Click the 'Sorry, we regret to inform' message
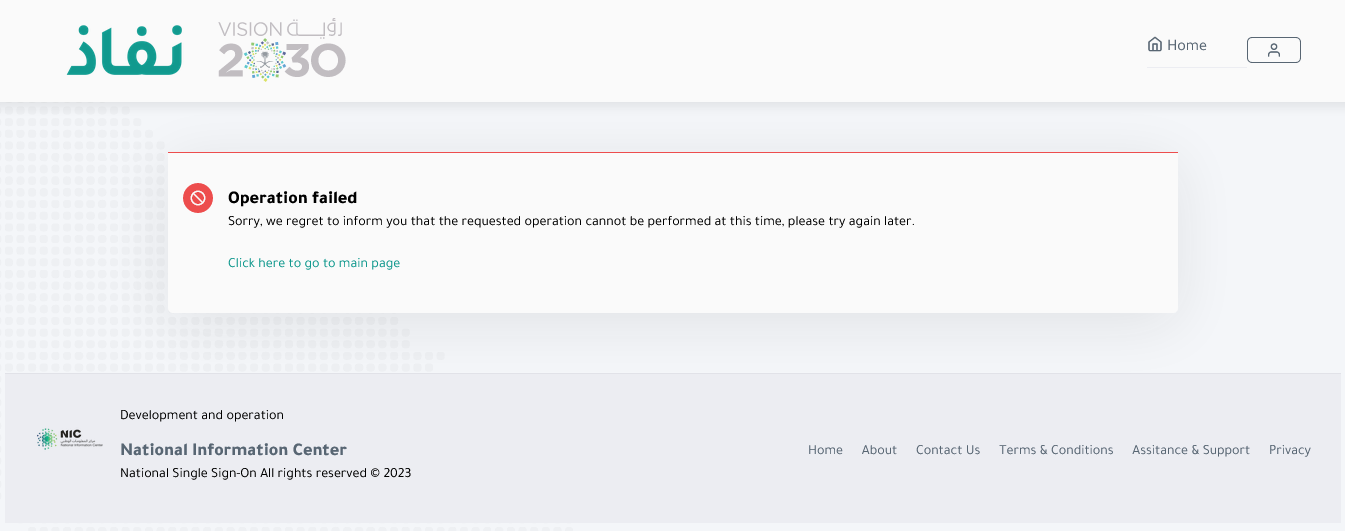1345x531 pixels. tap(571, 221)
